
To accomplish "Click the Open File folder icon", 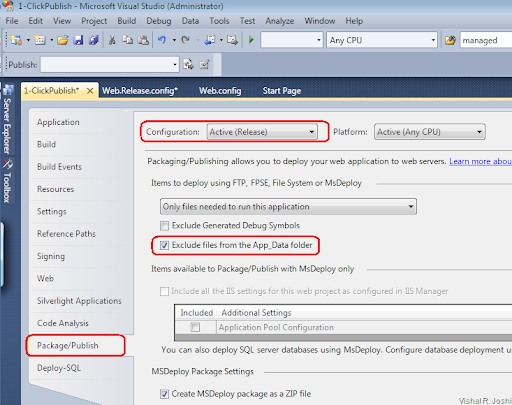I will click(62, 40).
